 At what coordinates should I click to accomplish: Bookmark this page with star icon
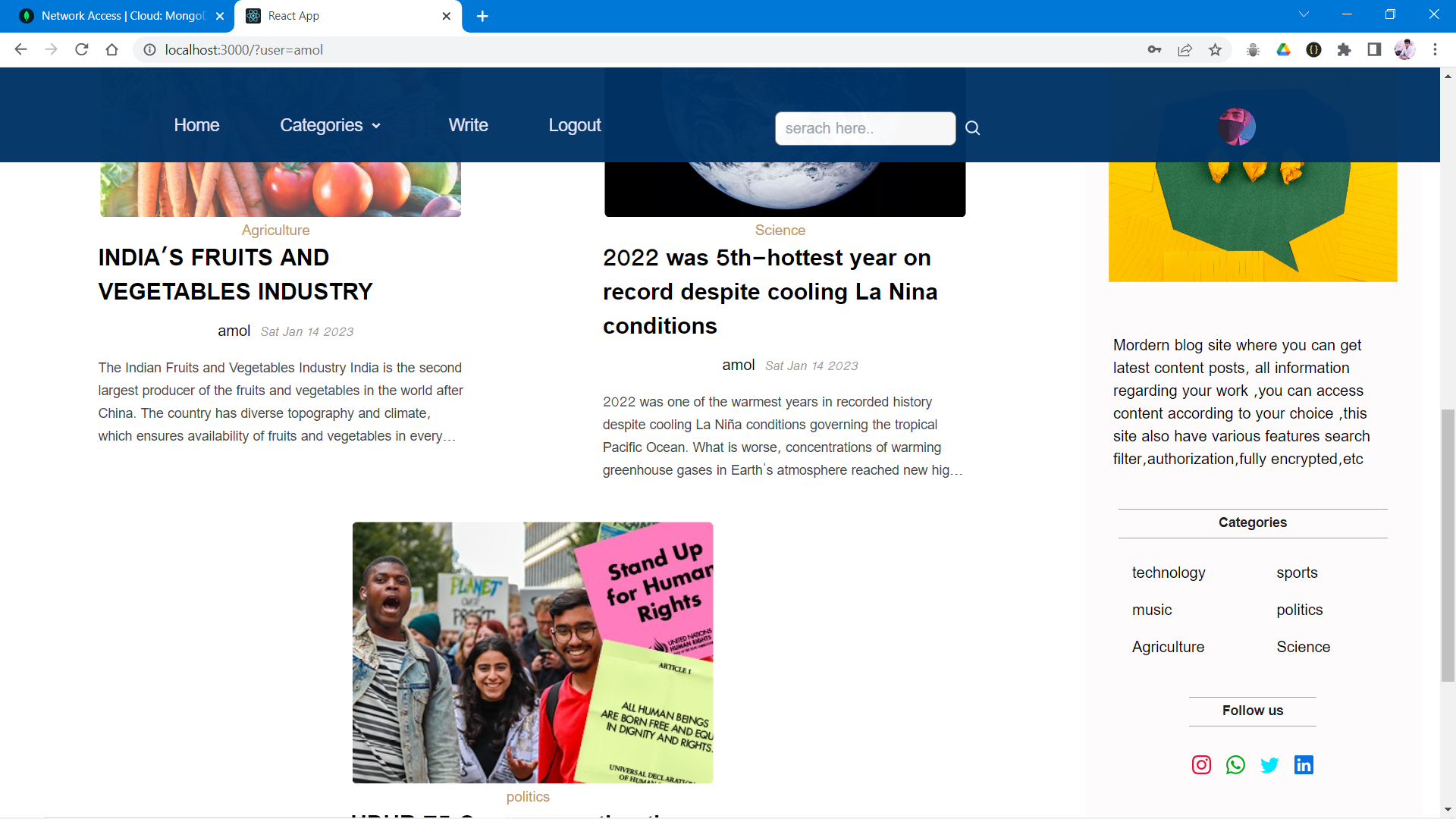pos(1216,50)
